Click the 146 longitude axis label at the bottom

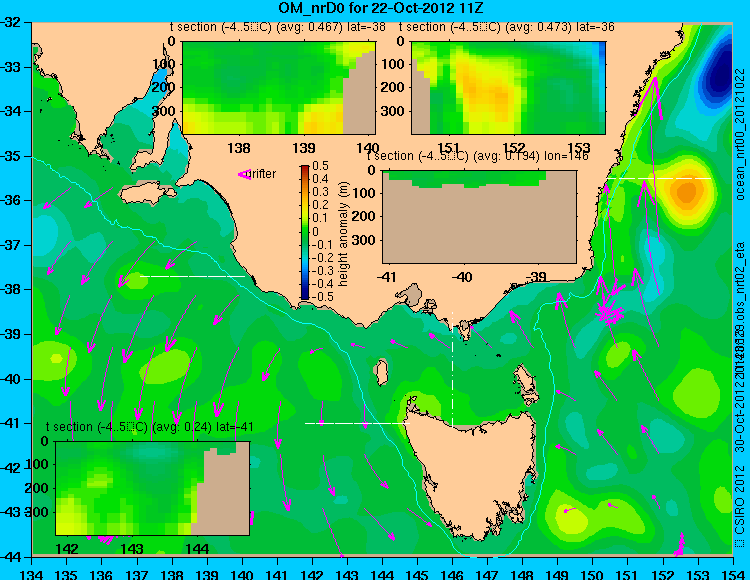(x=452, y=574)
